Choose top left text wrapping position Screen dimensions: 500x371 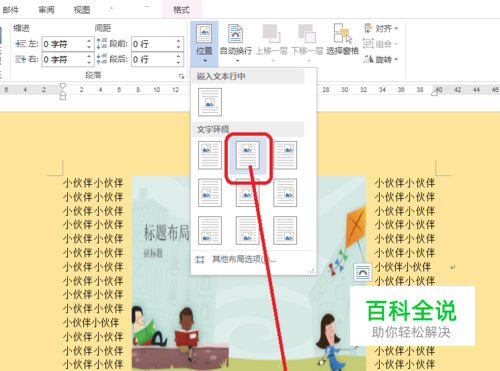click(210, 155)
